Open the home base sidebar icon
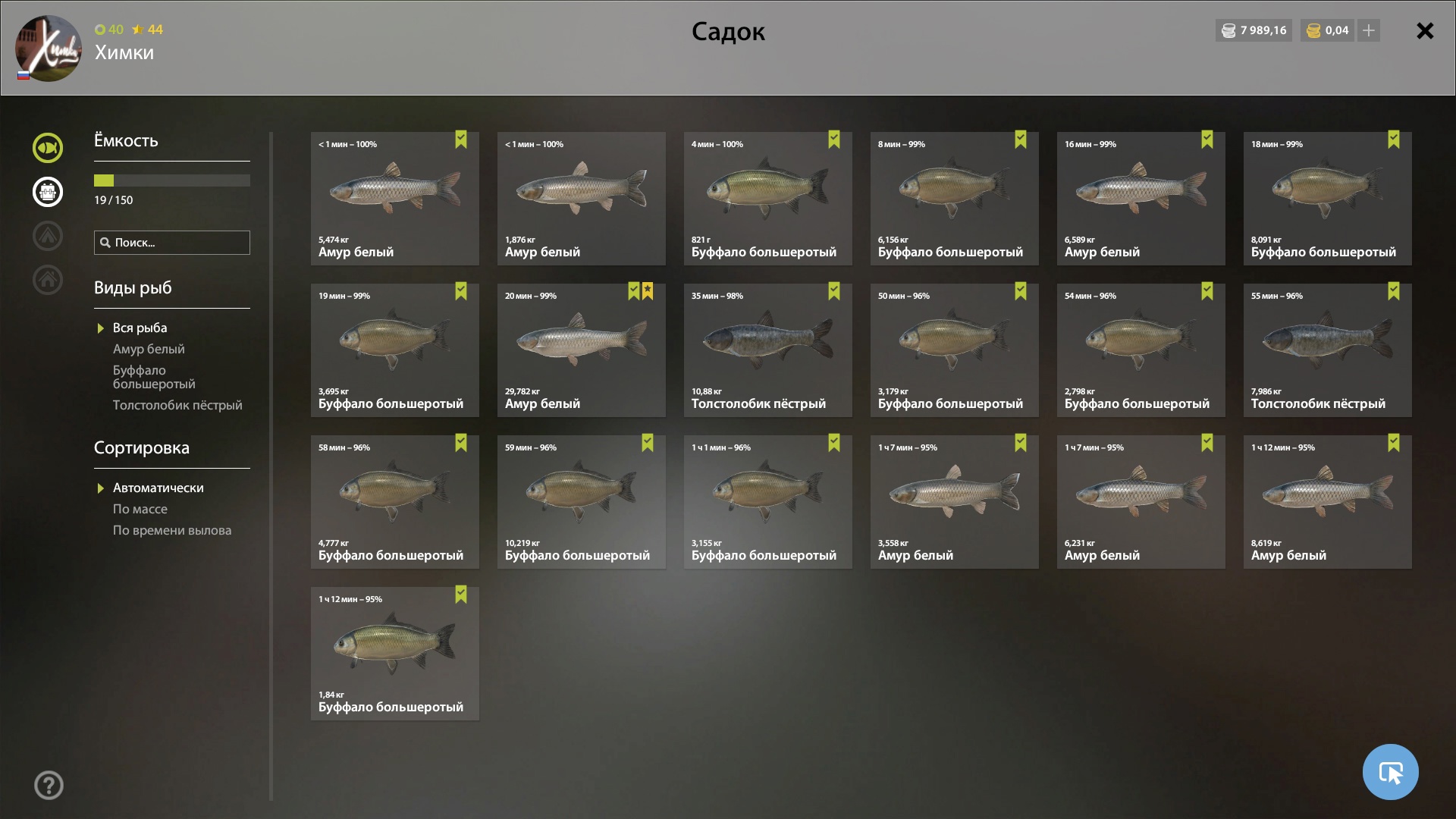 pyautogui.click(x=47, y=280)
